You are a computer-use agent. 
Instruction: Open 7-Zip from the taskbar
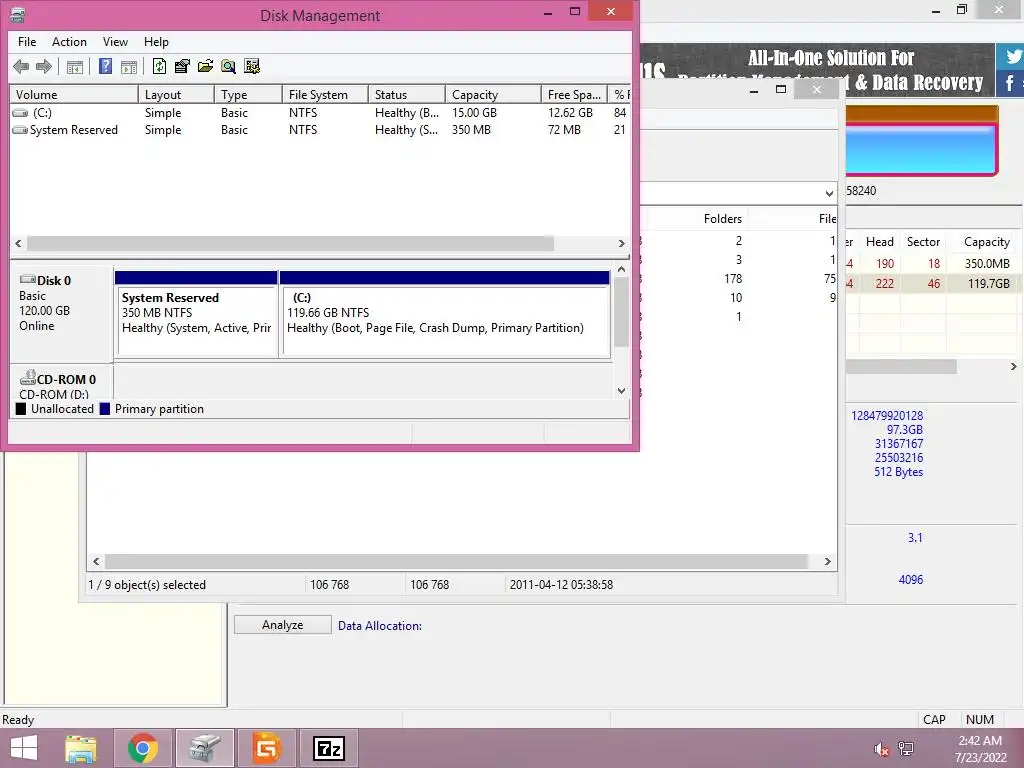pos(328,748)
